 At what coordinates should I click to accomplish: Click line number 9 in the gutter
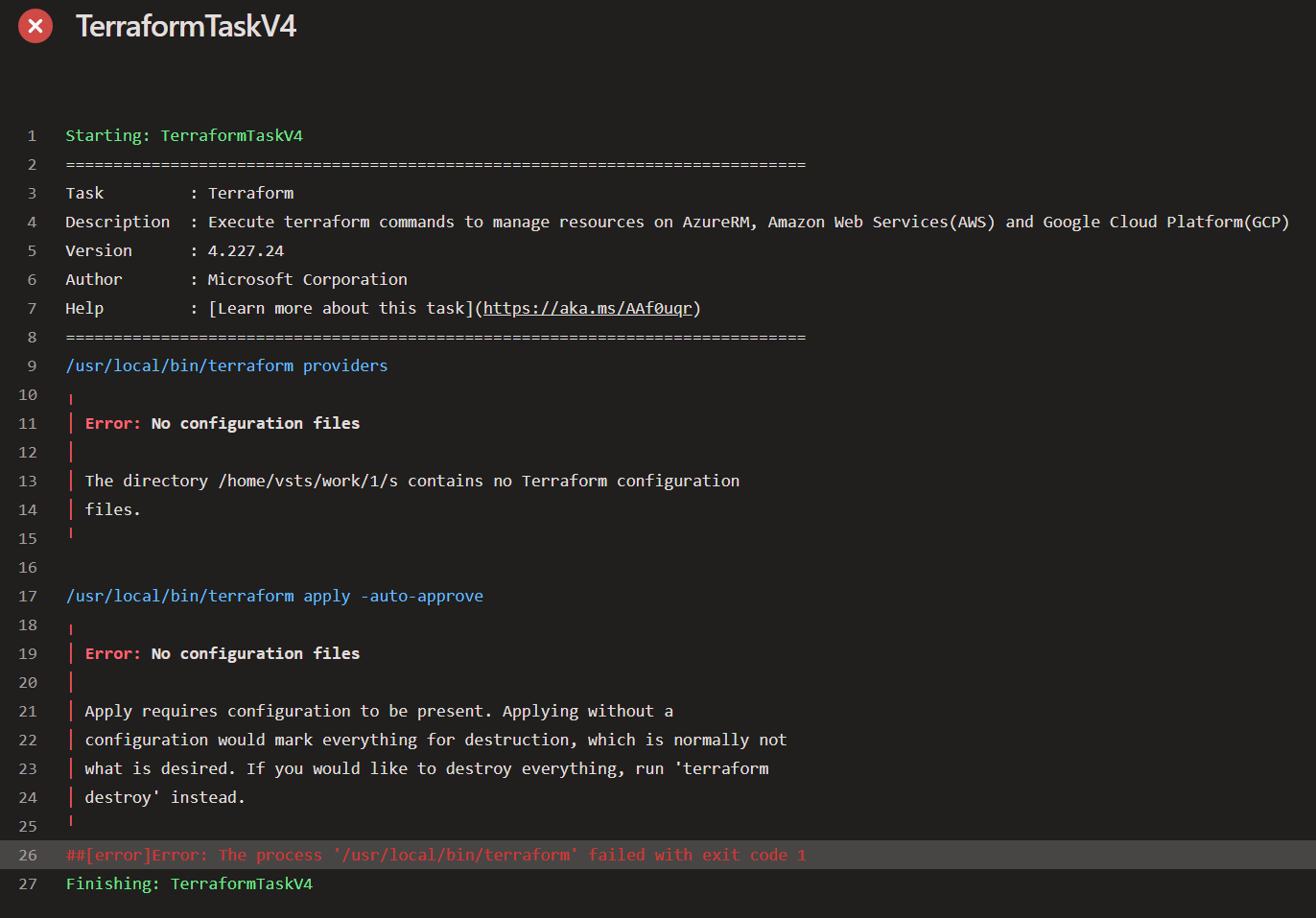[32, 365]
